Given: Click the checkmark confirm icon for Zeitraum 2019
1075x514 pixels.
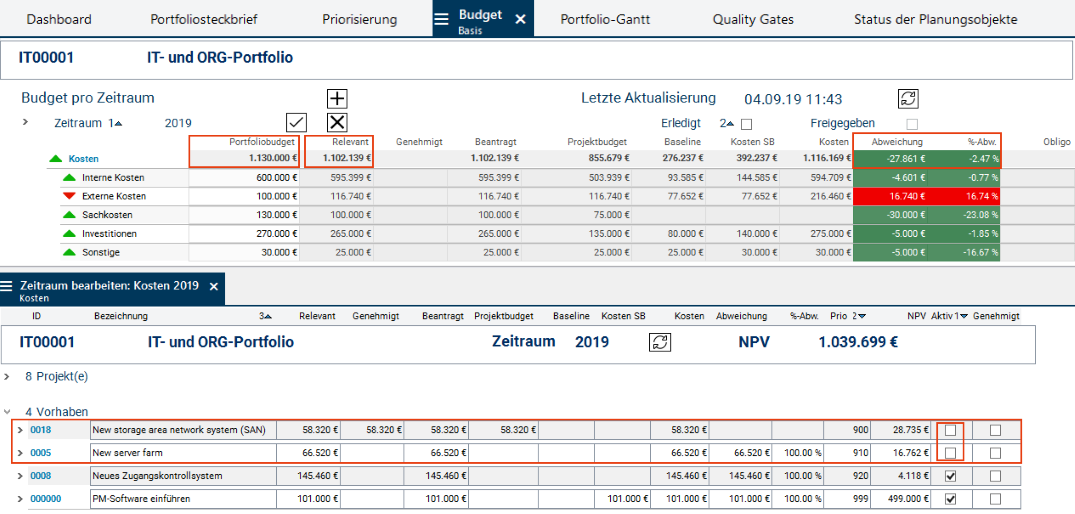Looking at the screenshot, I should click(296, 122).
